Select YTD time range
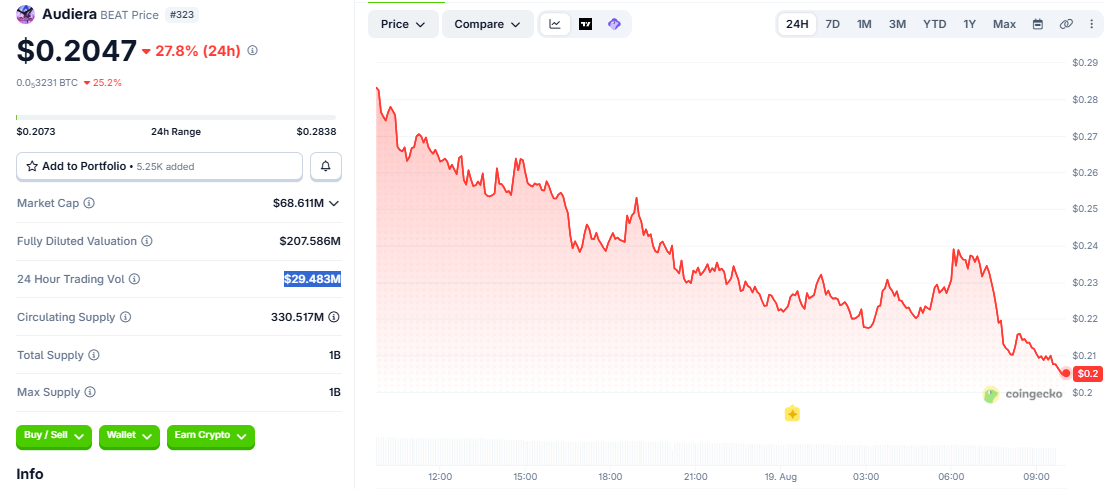 [935, 24]
